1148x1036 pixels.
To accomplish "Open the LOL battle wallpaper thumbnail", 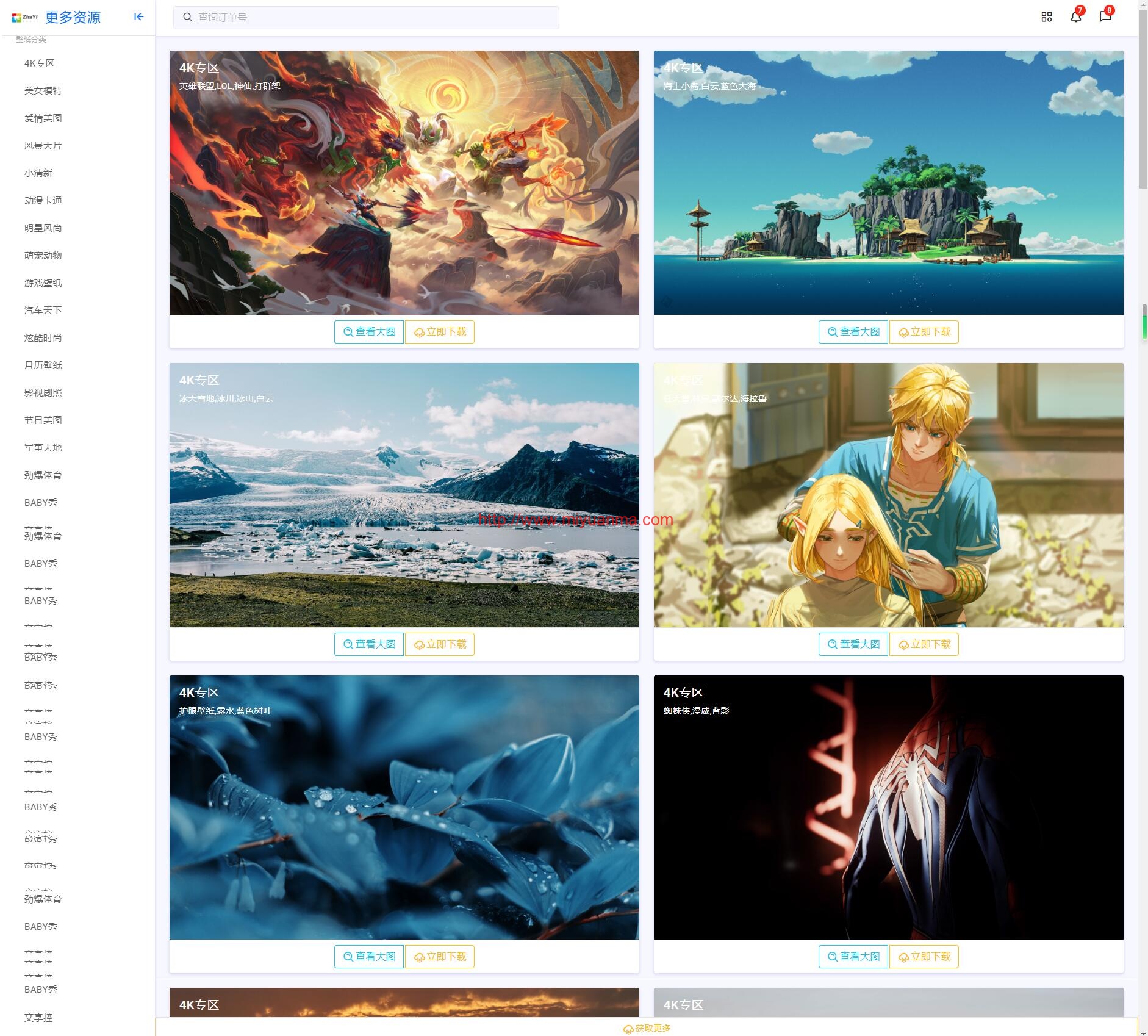I will (404, 183).
